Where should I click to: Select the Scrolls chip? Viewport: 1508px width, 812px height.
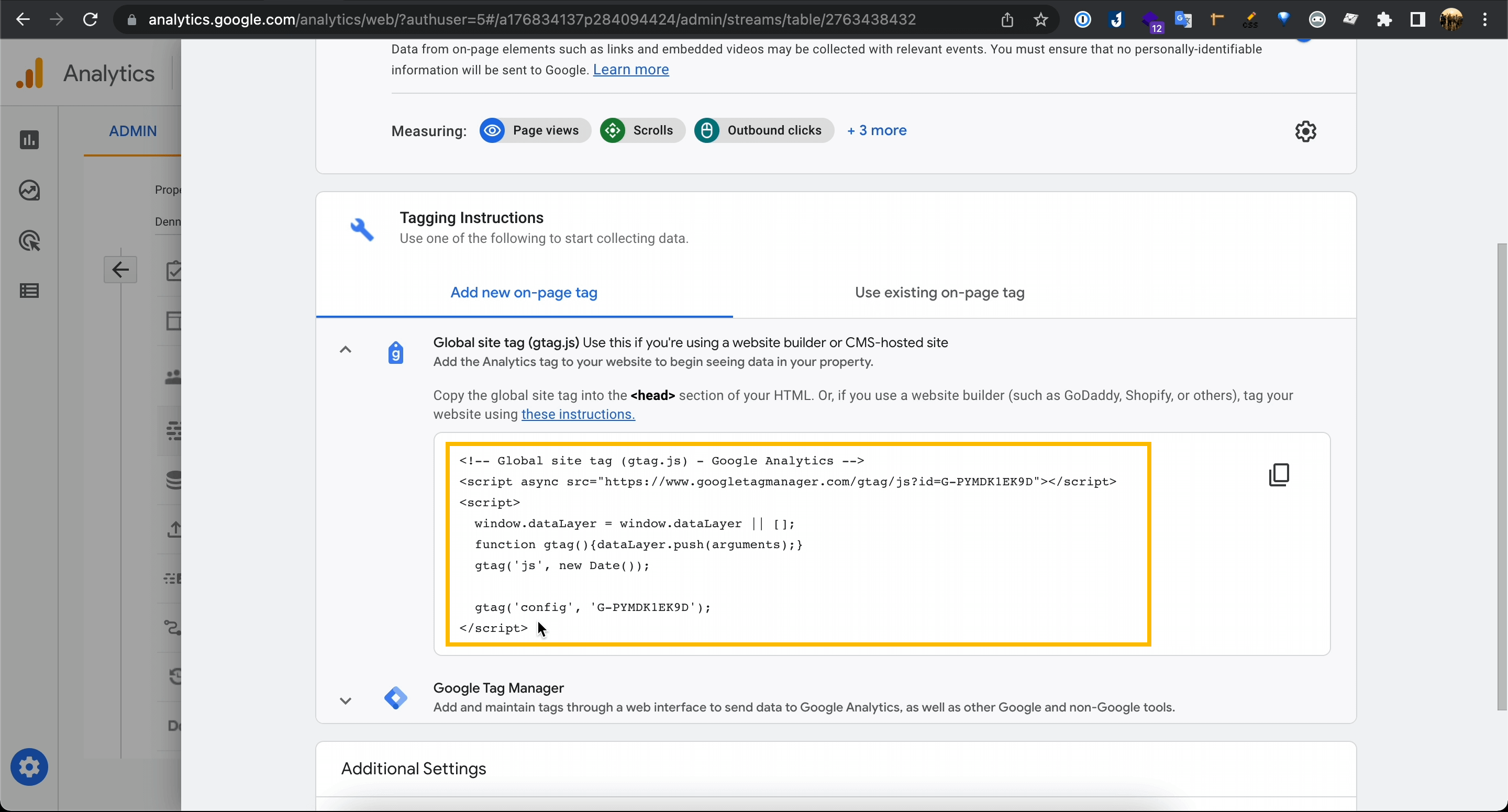[x=642, y=130]
